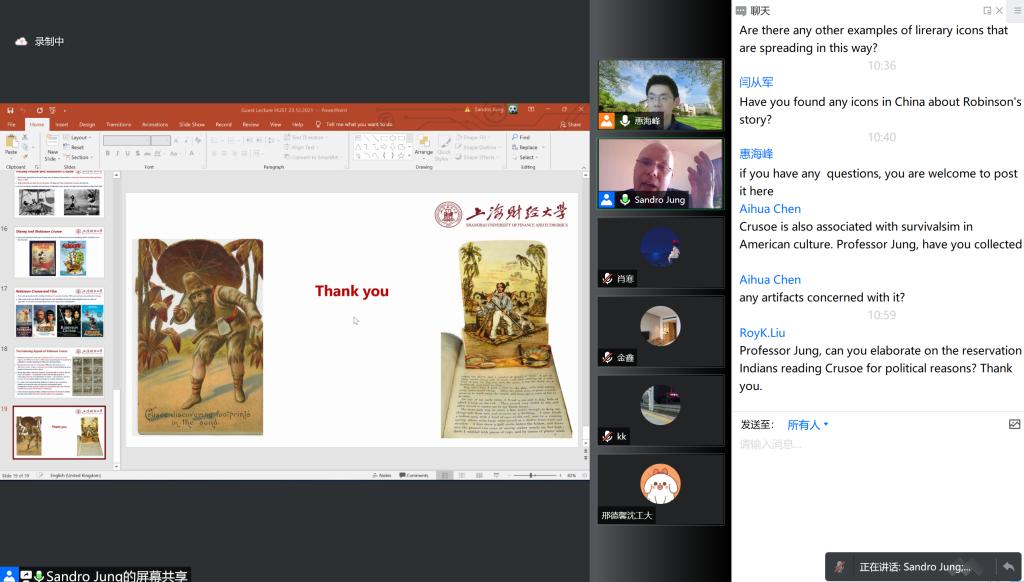The height and width of the screenshot is (582, 1024).
Task: Open the Layout dropdown in Slides group
Action: click(79, 137)
